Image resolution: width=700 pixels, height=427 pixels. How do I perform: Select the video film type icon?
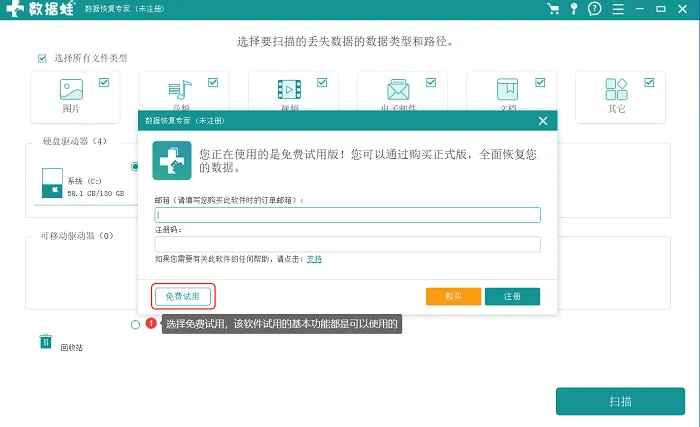[289, 89]
